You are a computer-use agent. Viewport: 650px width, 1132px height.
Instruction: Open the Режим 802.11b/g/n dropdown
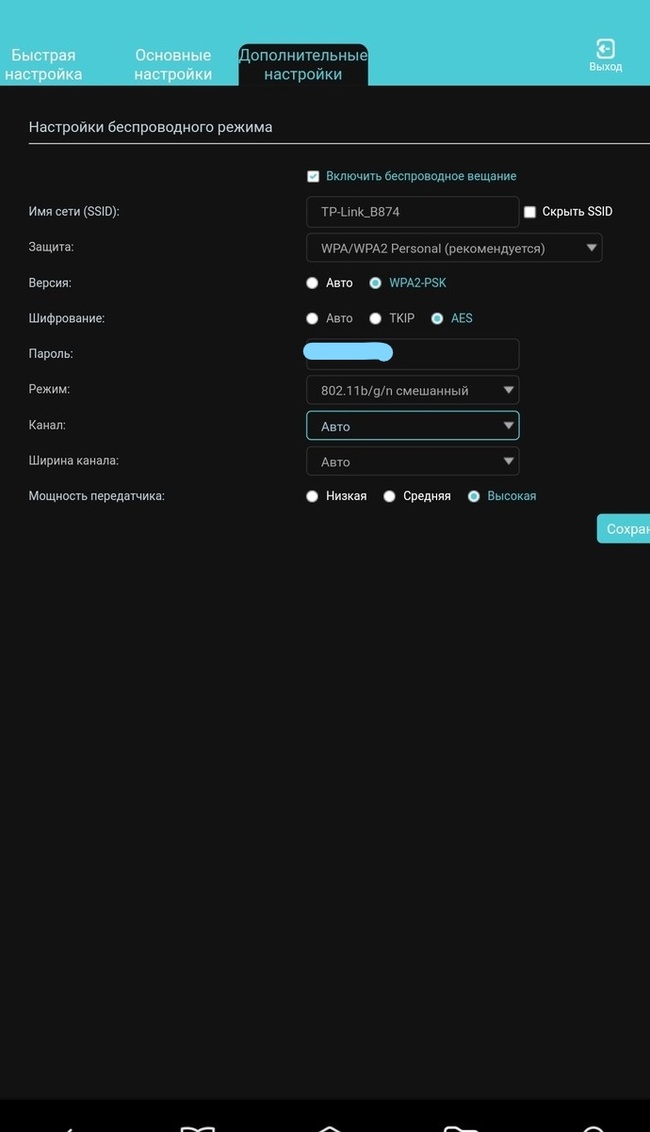pos(412,390)
